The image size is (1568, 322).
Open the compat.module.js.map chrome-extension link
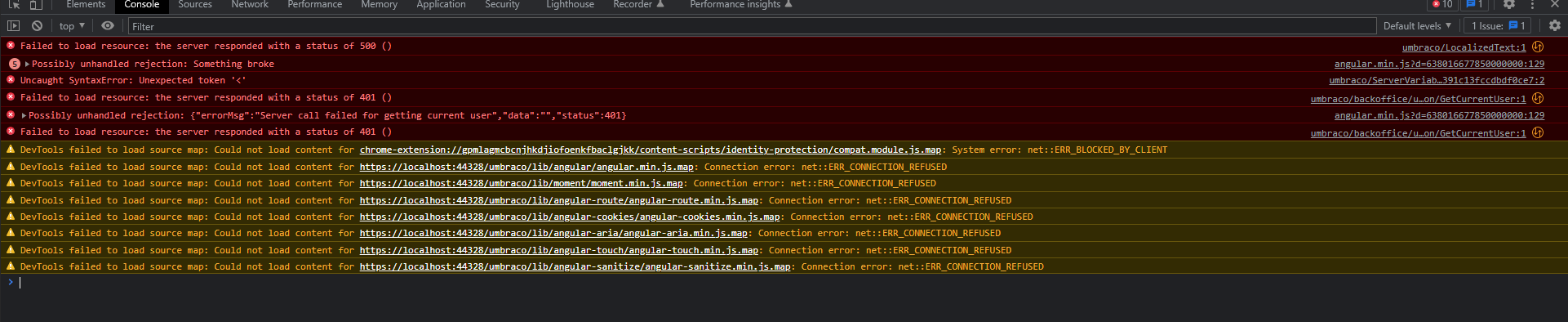tap(651, 150)
